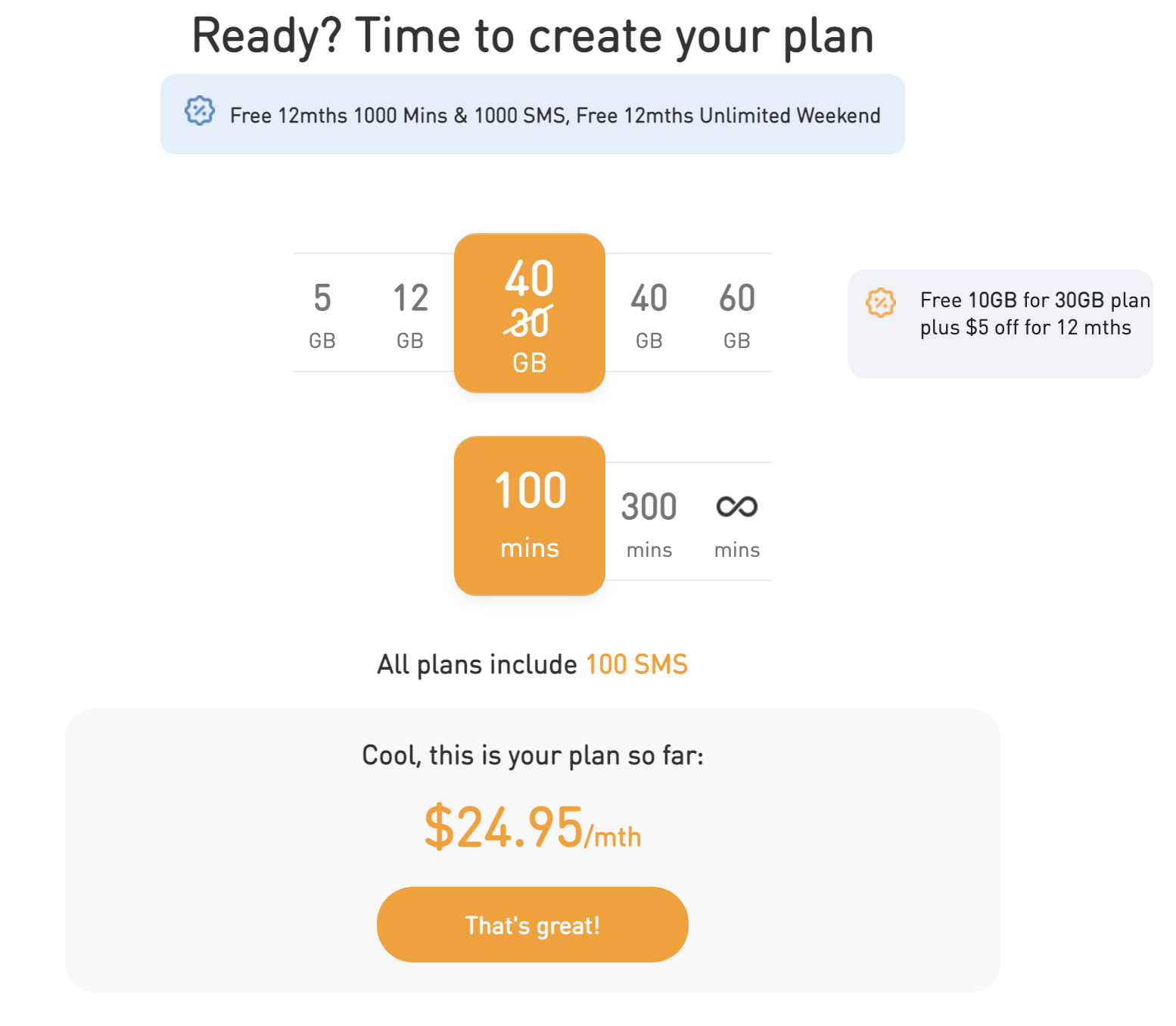1176x1026 pixels.
Task: Switch to the 60 GB data option
Action: (x=737, y=314)
